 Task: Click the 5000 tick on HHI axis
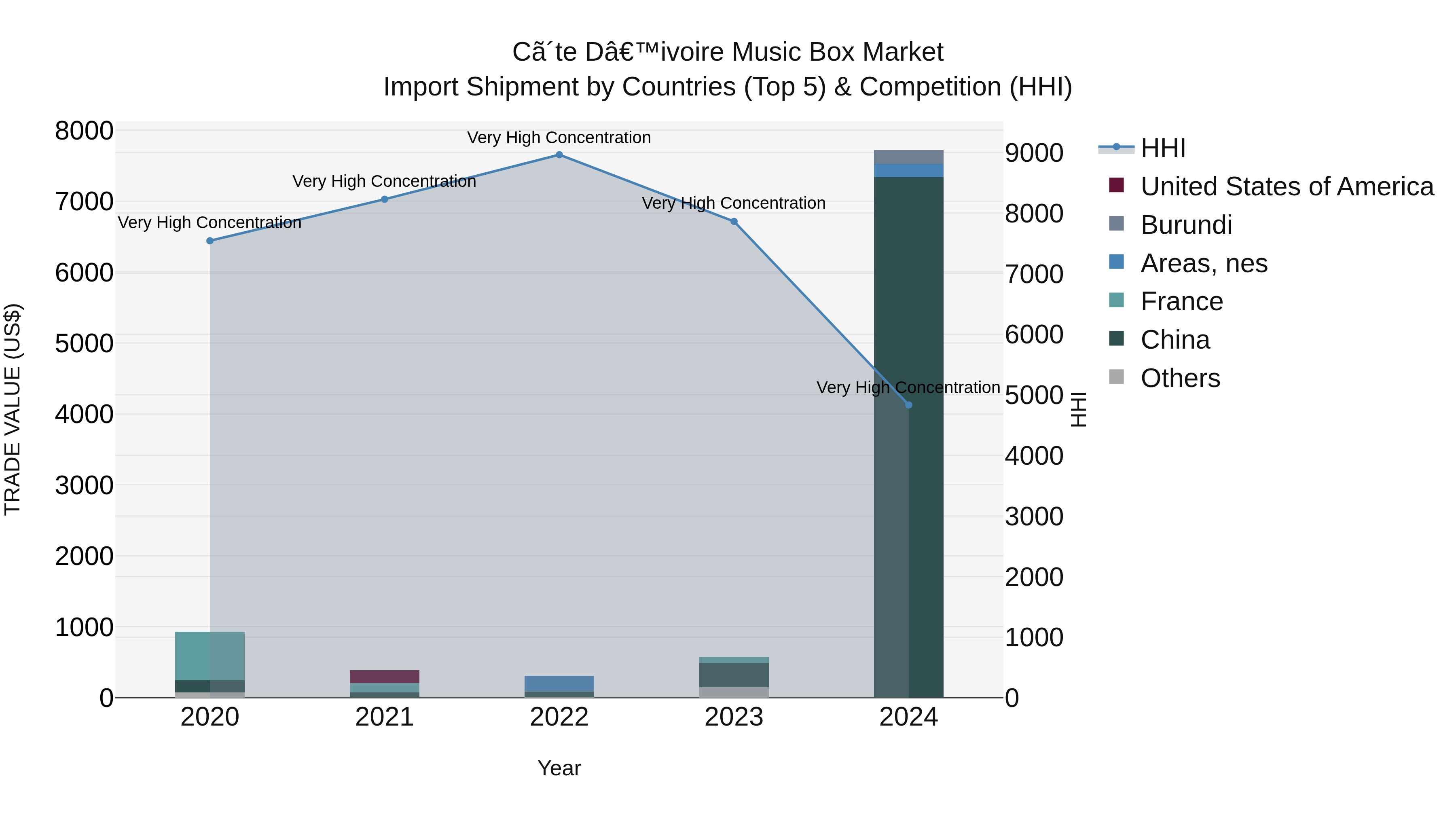(1034, 395)
